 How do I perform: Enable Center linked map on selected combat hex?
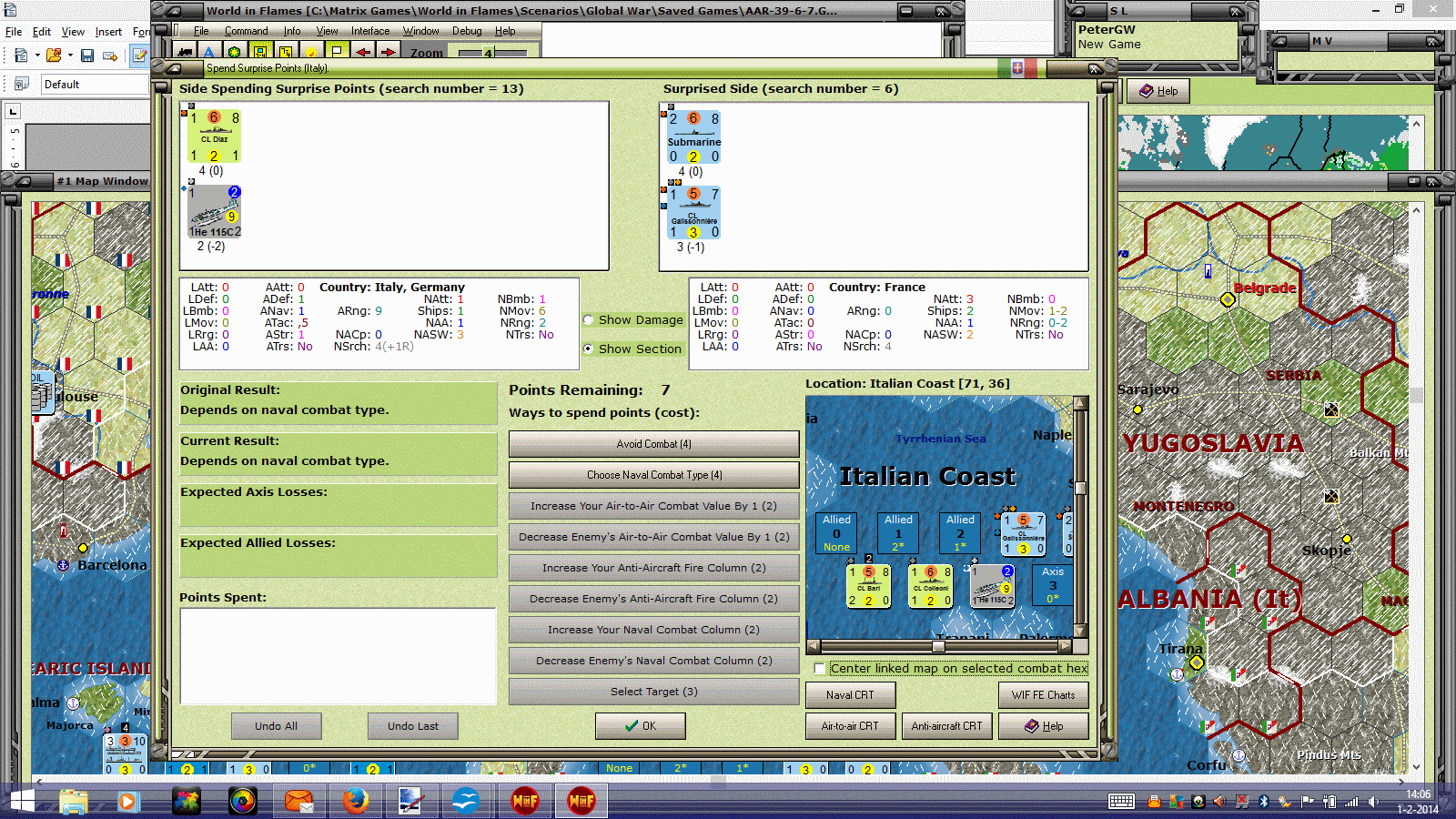coord(820,668)
